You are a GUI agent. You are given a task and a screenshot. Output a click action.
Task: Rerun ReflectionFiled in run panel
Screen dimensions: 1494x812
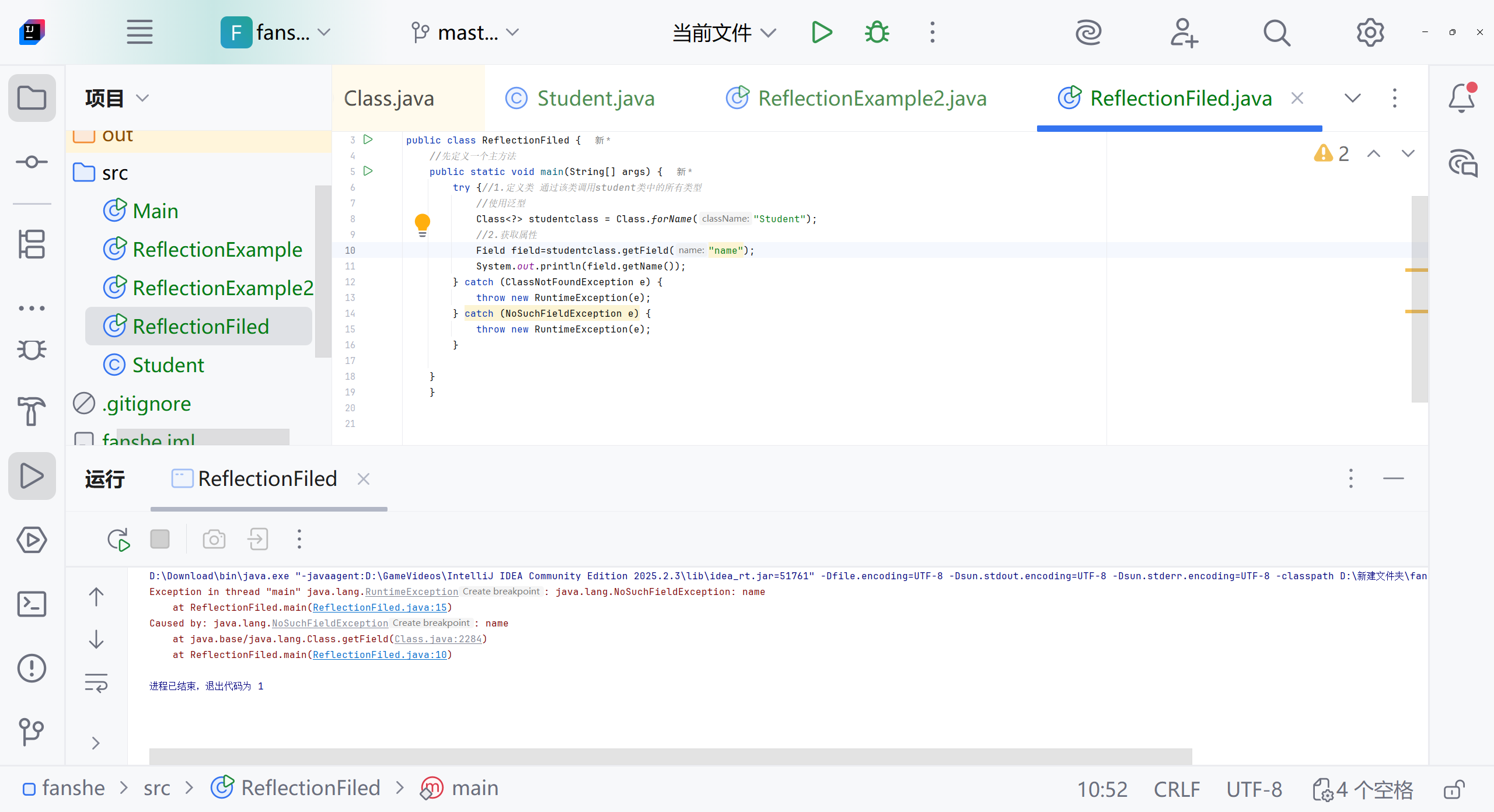[x=118, y=540]
